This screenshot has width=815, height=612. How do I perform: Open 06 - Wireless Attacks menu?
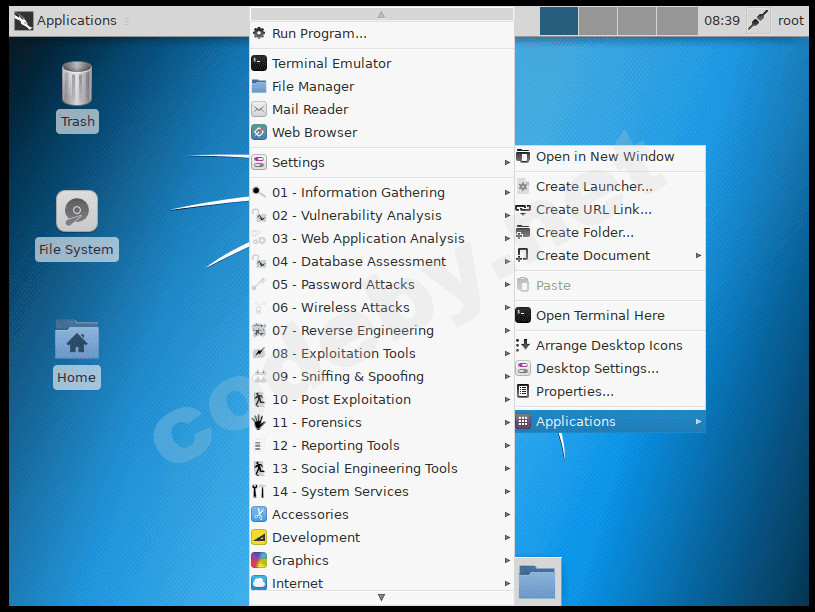382,307
